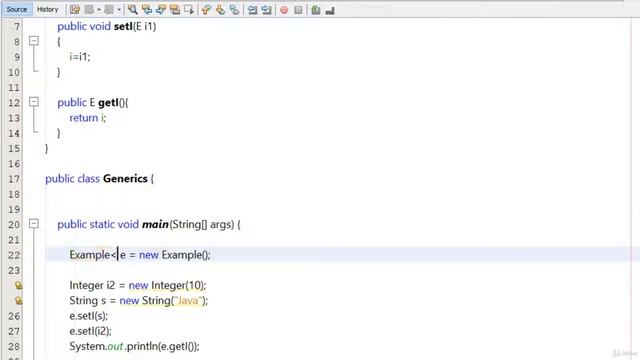The image size is (640, 360).
Task: Click the 'Example<' type text on line 22
Action: click(93, 255)
